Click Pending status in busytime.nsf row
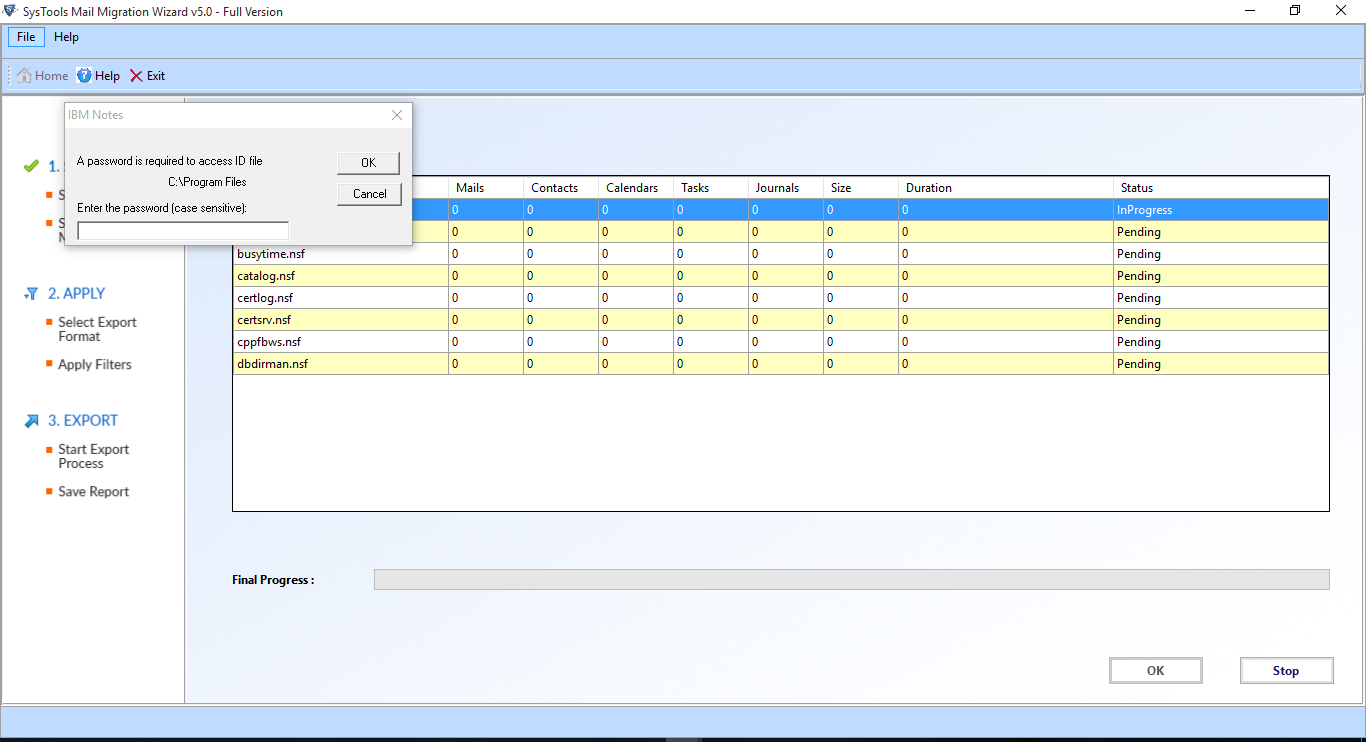This screenshot has height=742, width=1368. tap(1221, 254)
